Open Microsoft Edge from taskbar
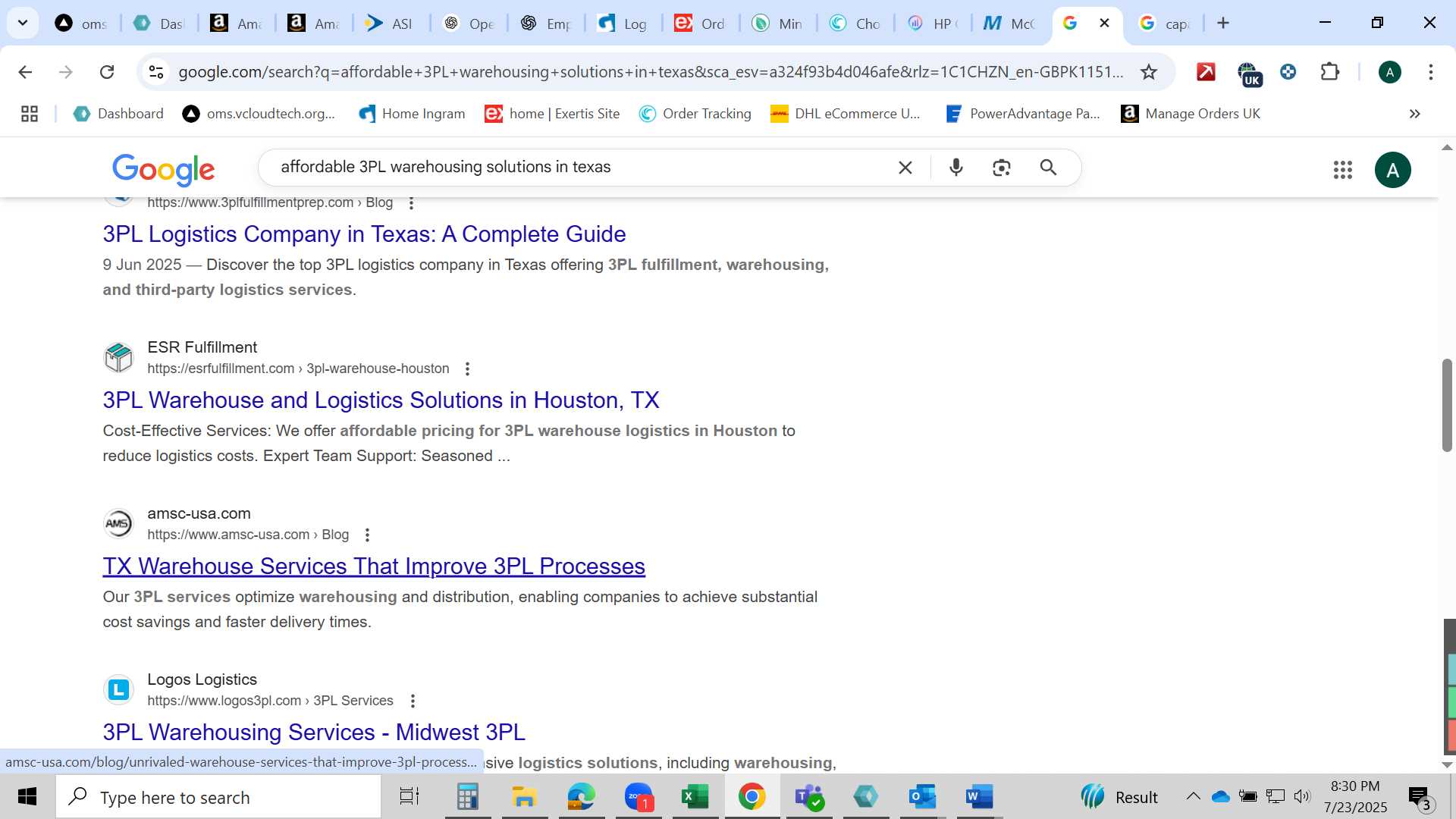The width and height of the screenshot is (1456, 819). 582,797
